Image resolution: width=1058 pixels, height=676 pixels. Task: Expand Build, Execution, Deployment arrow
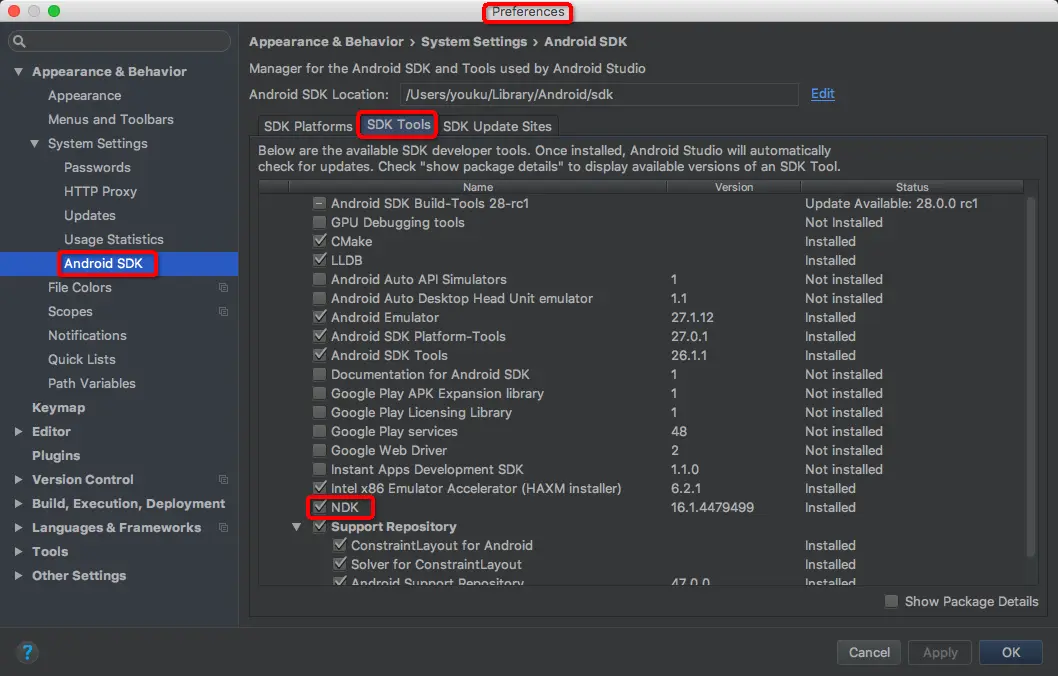click(18, 503)
